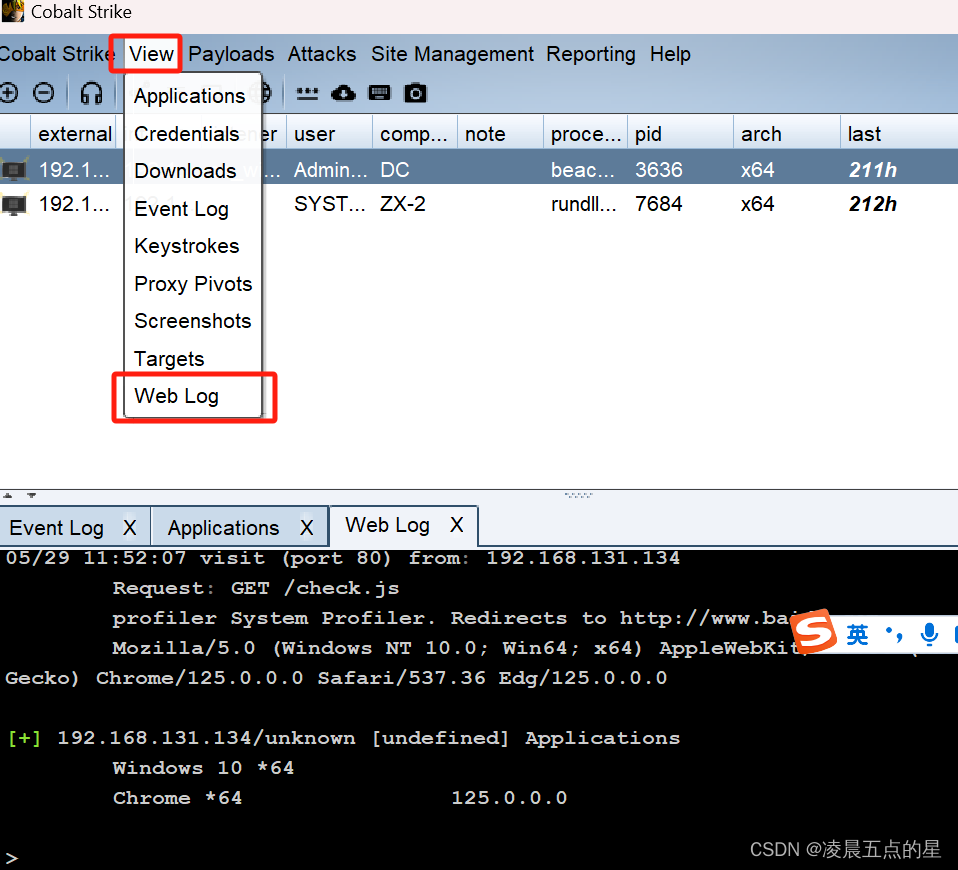Close the Event Log tab
958x870 pixels.
pyautogui.click(x=130, y=527)
